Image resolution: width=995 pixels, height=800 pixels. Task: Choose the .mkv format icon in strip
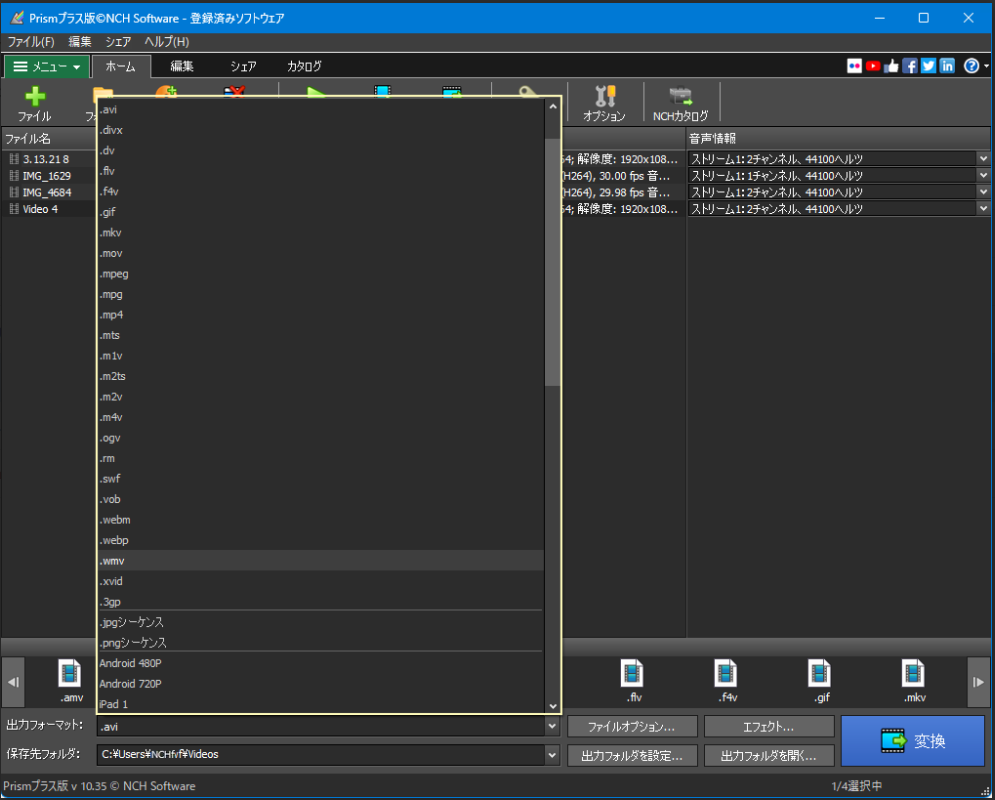(x=914, y=681)
